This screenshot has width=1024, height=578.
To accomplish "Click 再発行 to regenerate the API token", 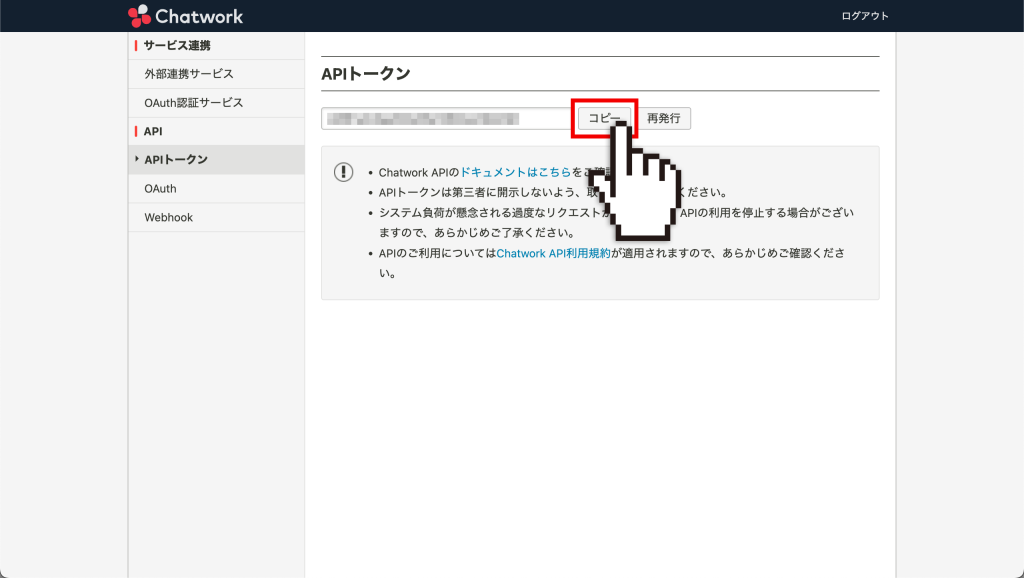I will 665,117.
